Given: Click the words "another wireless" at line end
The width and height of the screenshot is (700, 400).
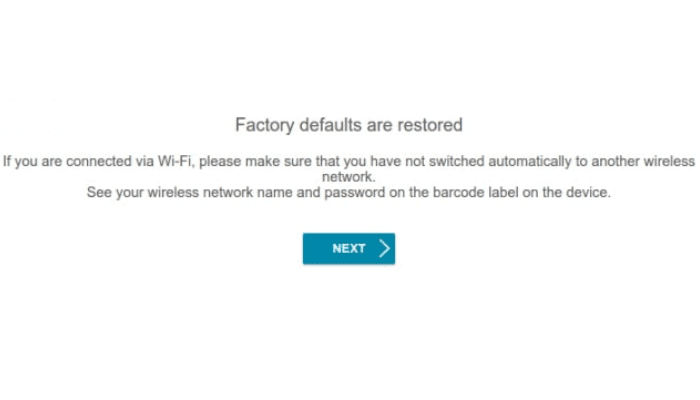Looking at the screenshot, I should pyautogui.click(x=647, y=160).
